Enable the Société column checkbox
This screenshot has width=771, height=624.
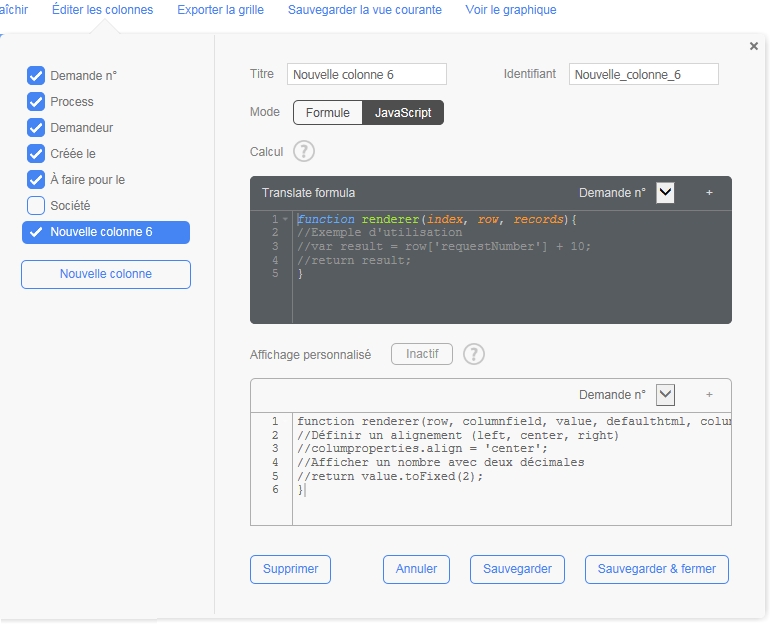(x=36, y=206)
